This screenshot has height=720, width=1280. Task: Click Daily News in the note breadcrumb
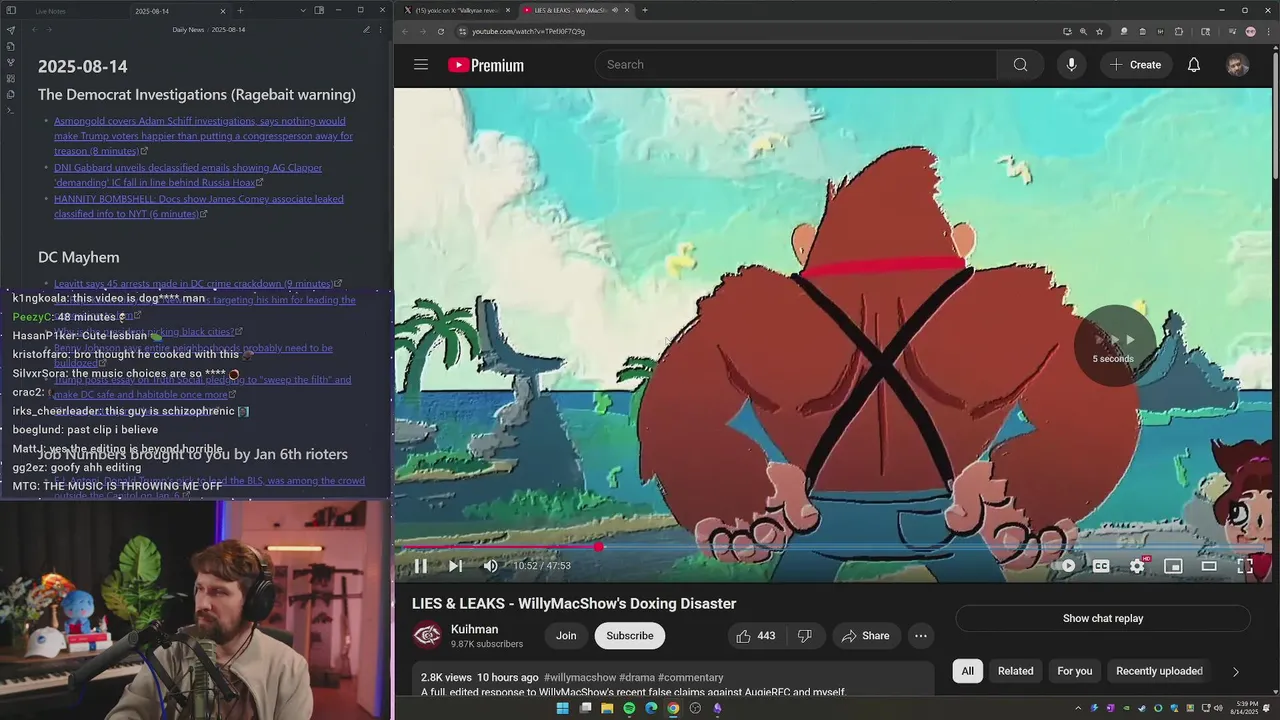click(188, 30)
